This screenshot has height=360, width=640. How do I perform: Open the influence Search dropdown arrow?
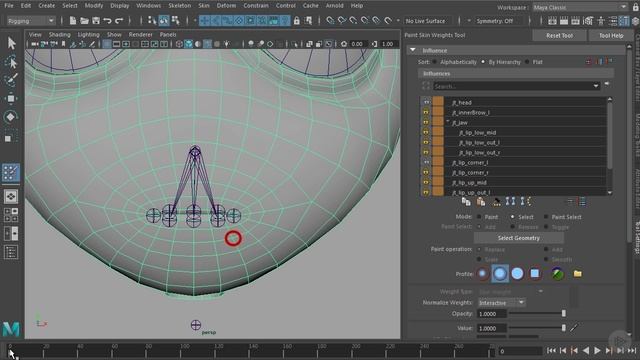[x=596, y=86]
